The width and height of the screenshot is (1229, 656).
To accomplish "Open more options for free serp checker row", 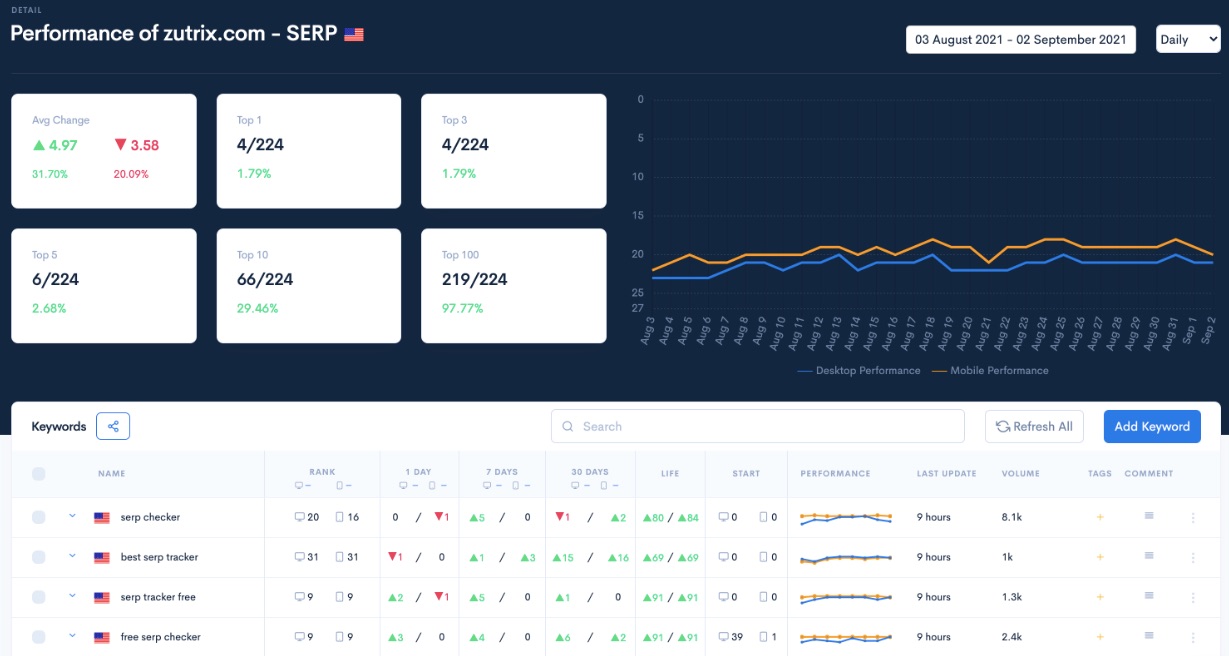I will point(1192,638).
